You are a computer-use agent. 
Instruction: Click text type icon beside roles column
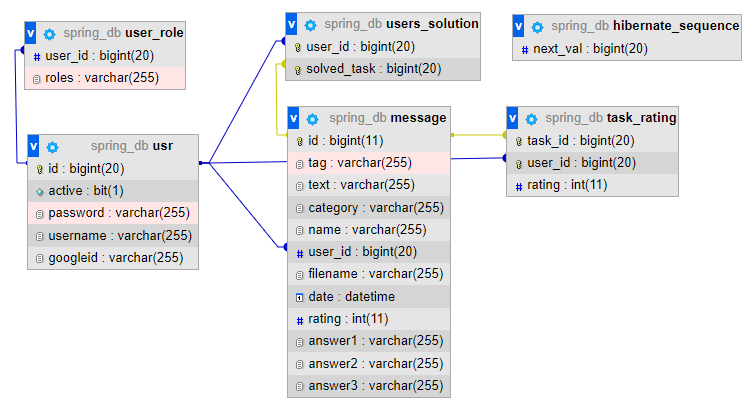(36, 79)
